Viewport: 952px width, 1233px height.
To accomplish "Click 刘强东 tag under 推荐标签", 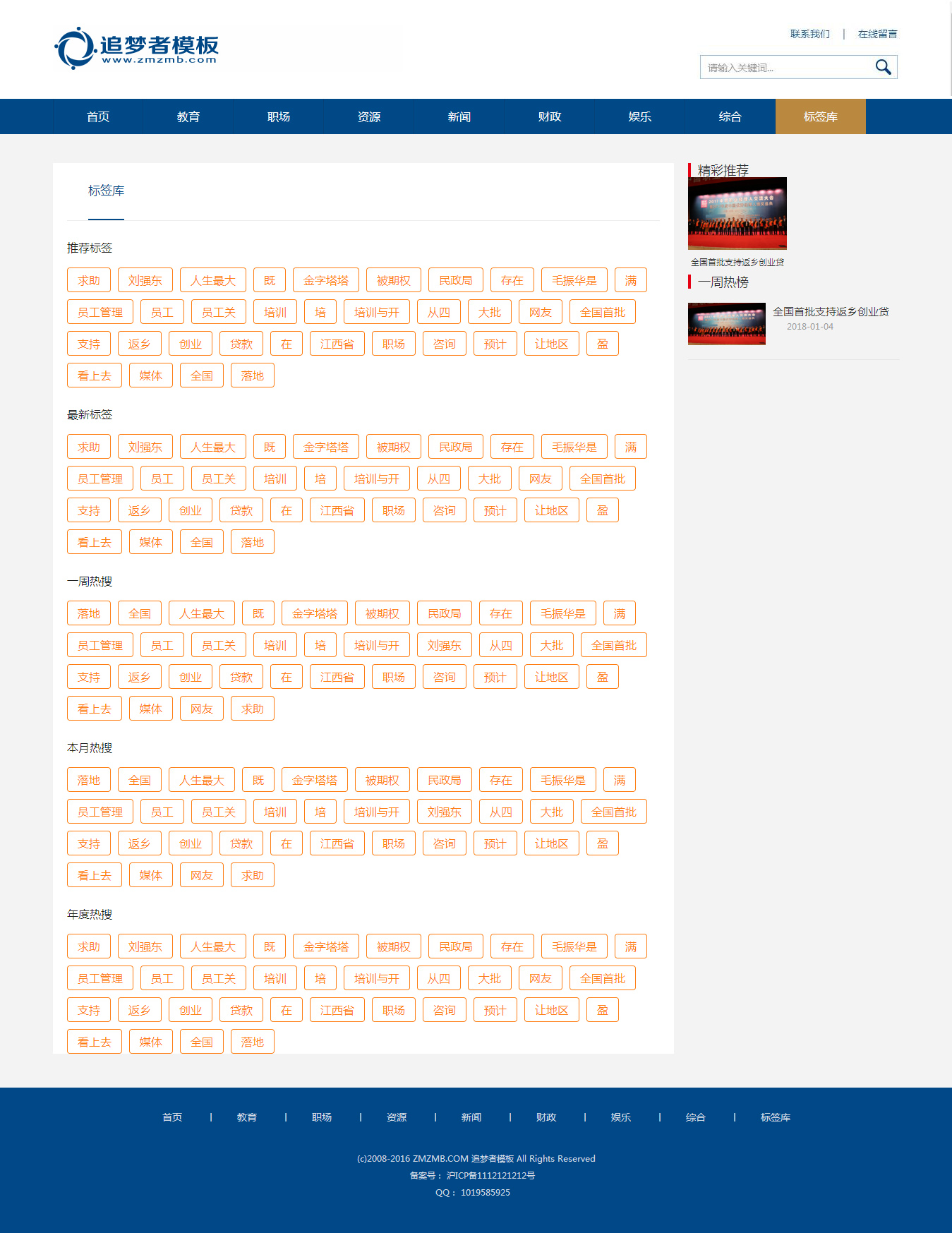I will tap(145, 280).
